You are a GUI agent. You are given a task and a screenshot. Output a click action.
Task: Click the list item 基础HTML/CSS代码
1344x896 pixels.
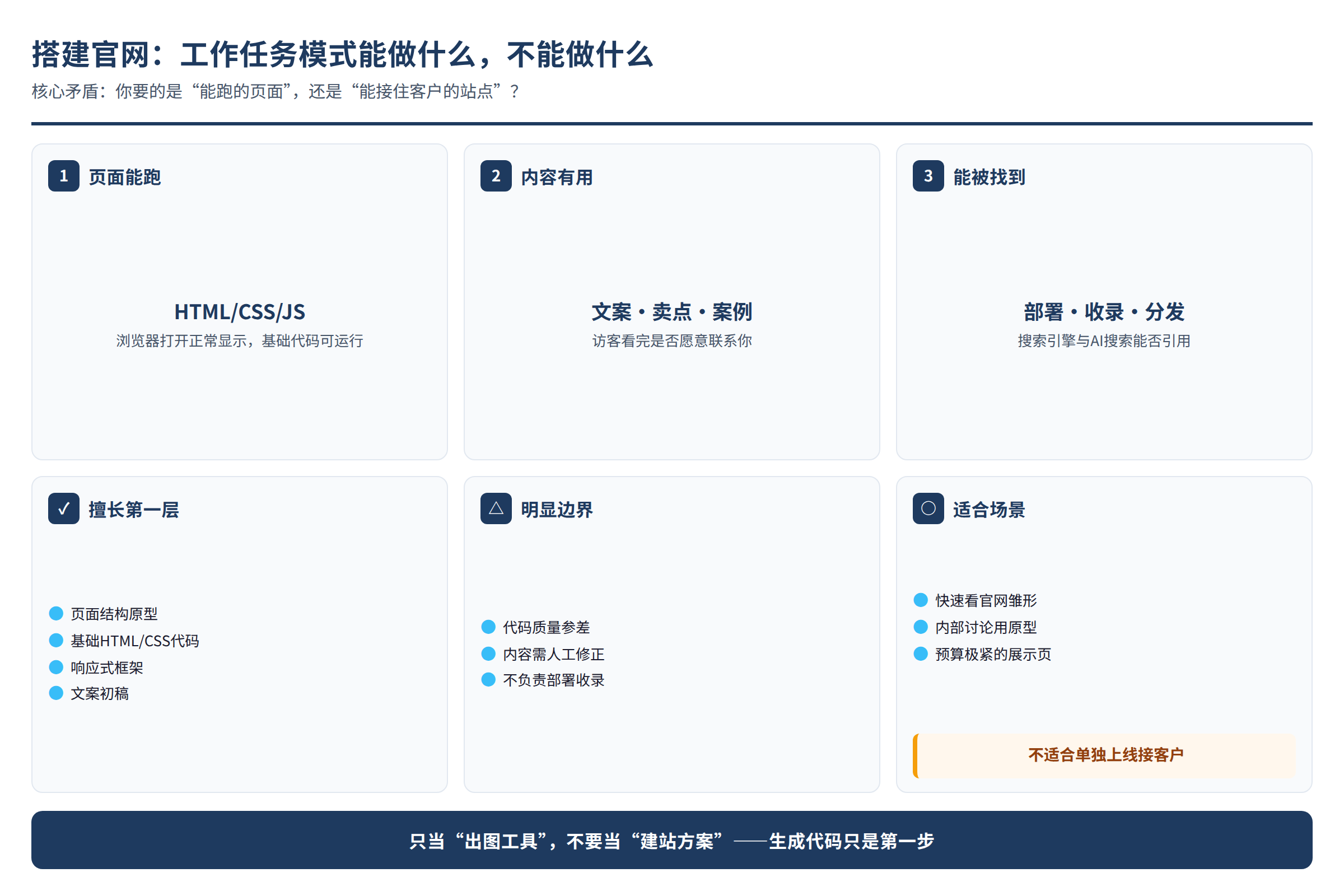[135, 641]
